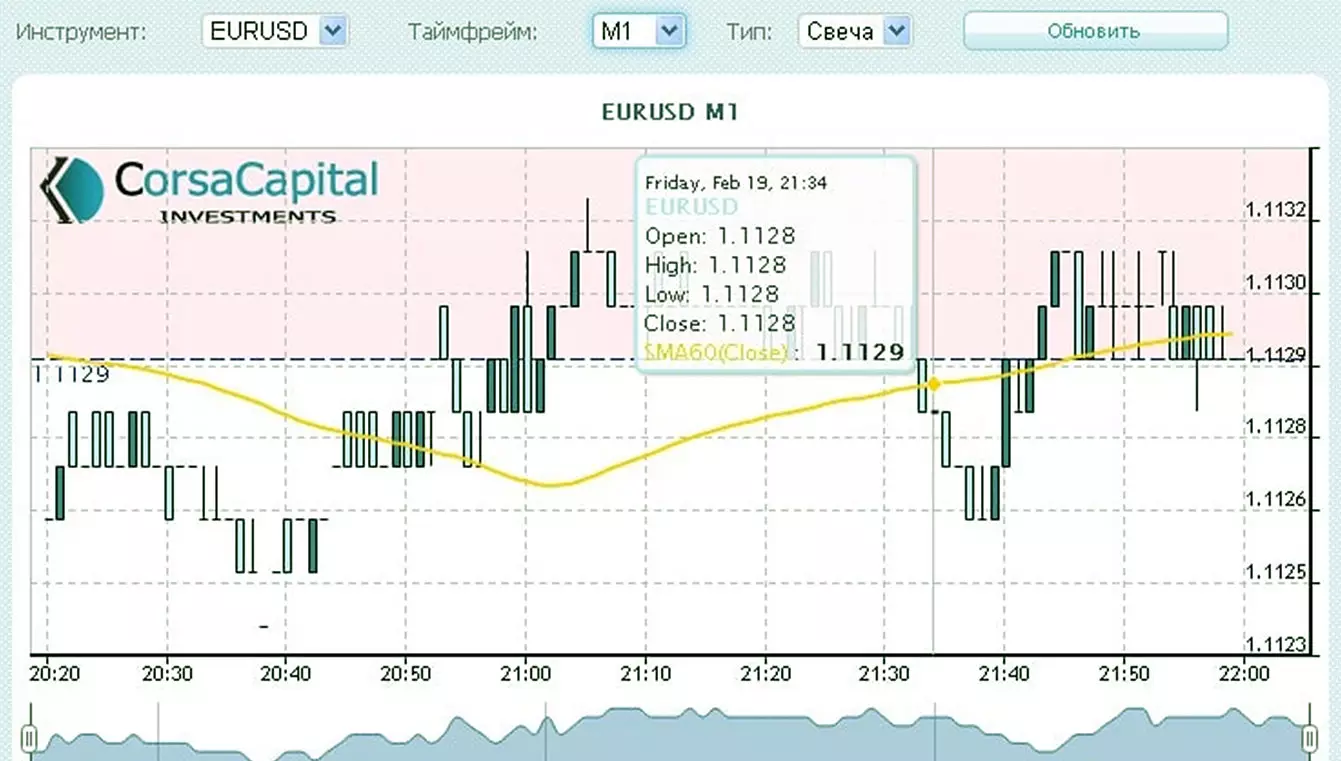Click the 21:50 time axis label
1341x761 pixels.
pos(1124,674)
